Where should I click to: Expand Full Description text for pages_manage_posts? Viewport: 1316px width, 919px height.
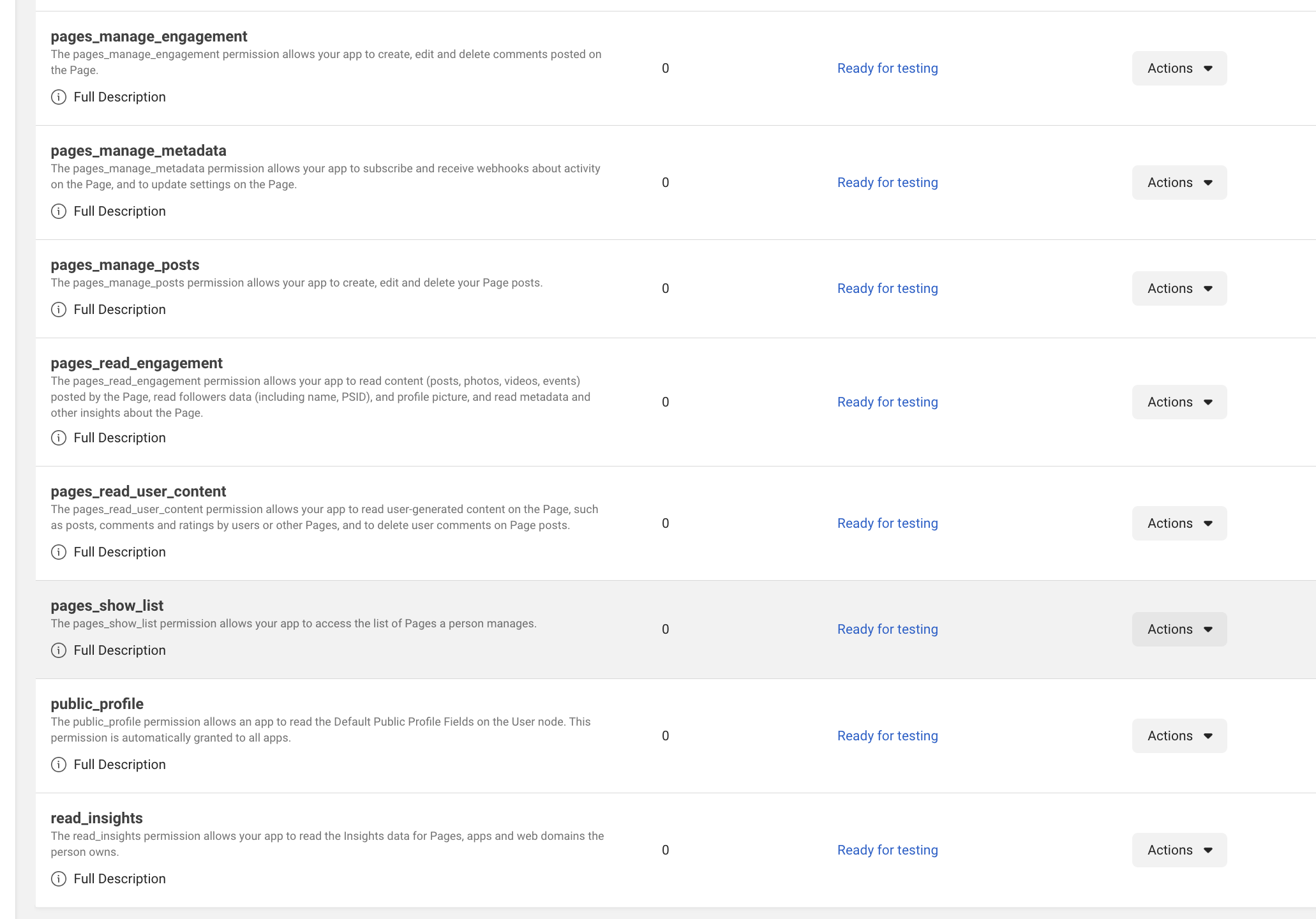tap(119, 310)
